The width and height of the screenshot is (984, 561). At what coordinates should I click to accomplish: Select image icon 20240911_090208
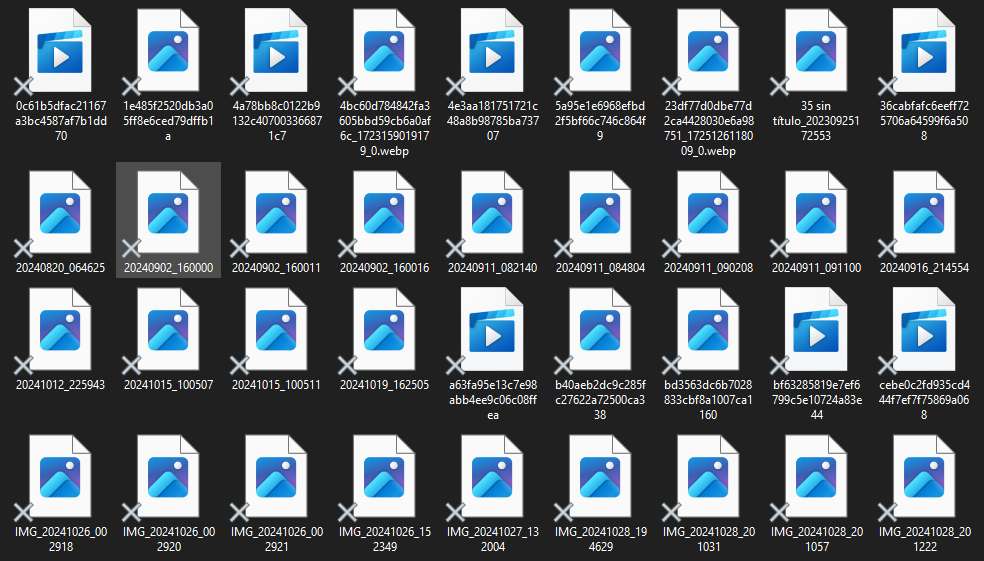coord(708,213)
